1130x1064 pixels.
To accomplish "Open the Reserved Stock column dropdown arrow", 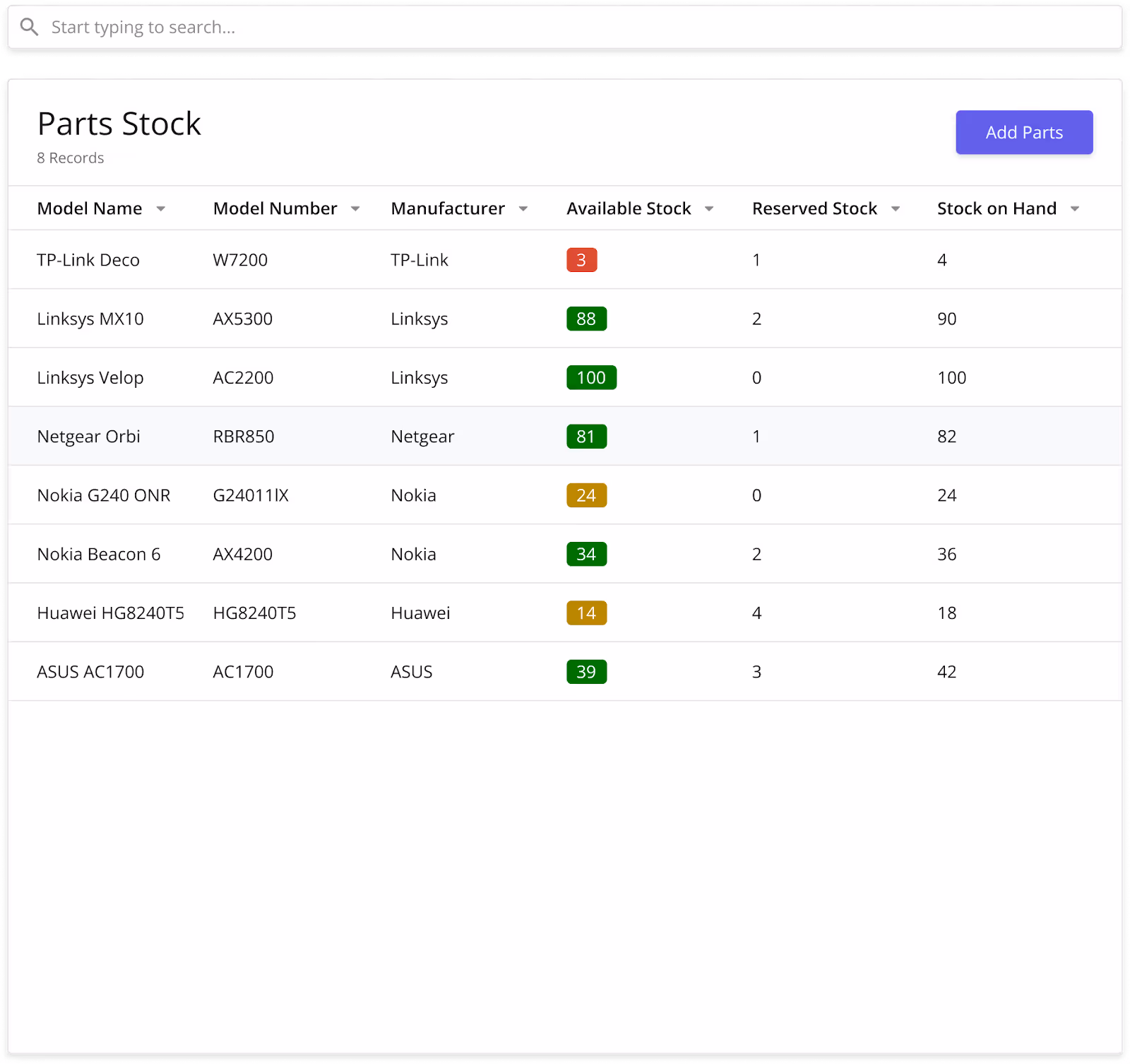I will [x=896, y=208].
